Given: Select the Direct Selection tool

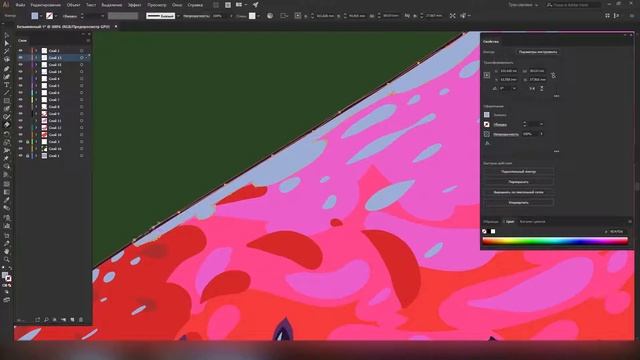Looking at the screenshot, I should click(x=7, y=44).
